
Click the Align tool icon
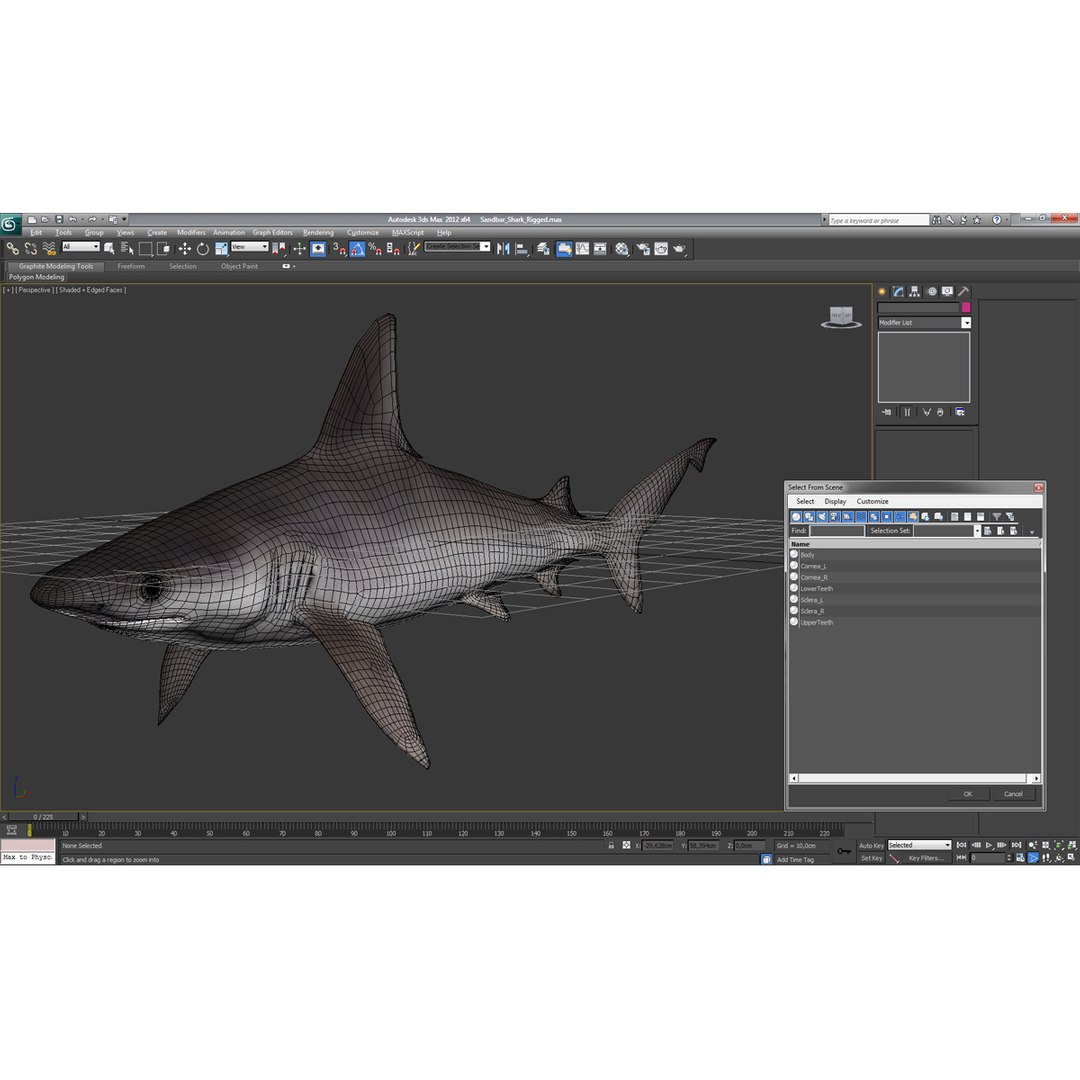click(522, 249)
